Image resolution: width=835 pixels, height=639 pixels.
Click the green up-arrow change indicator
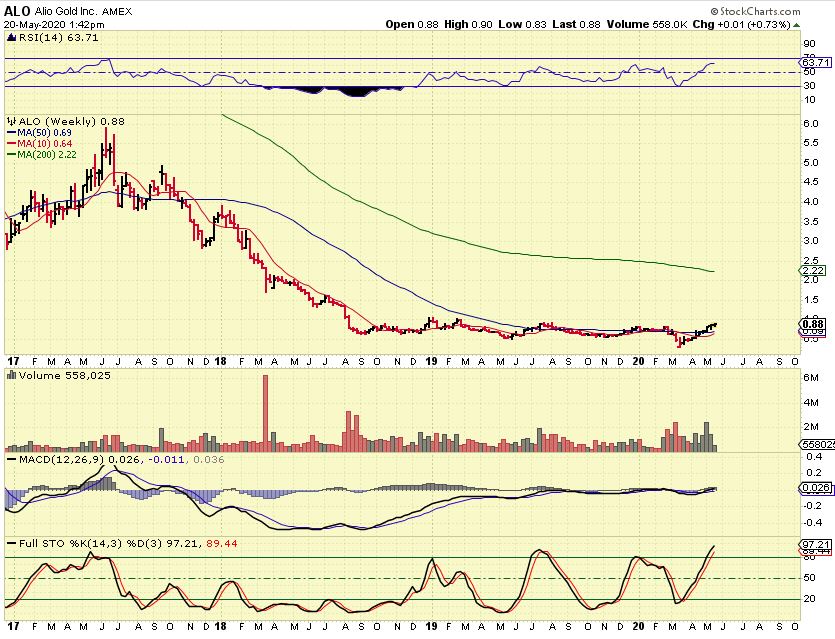pos(797,25)
